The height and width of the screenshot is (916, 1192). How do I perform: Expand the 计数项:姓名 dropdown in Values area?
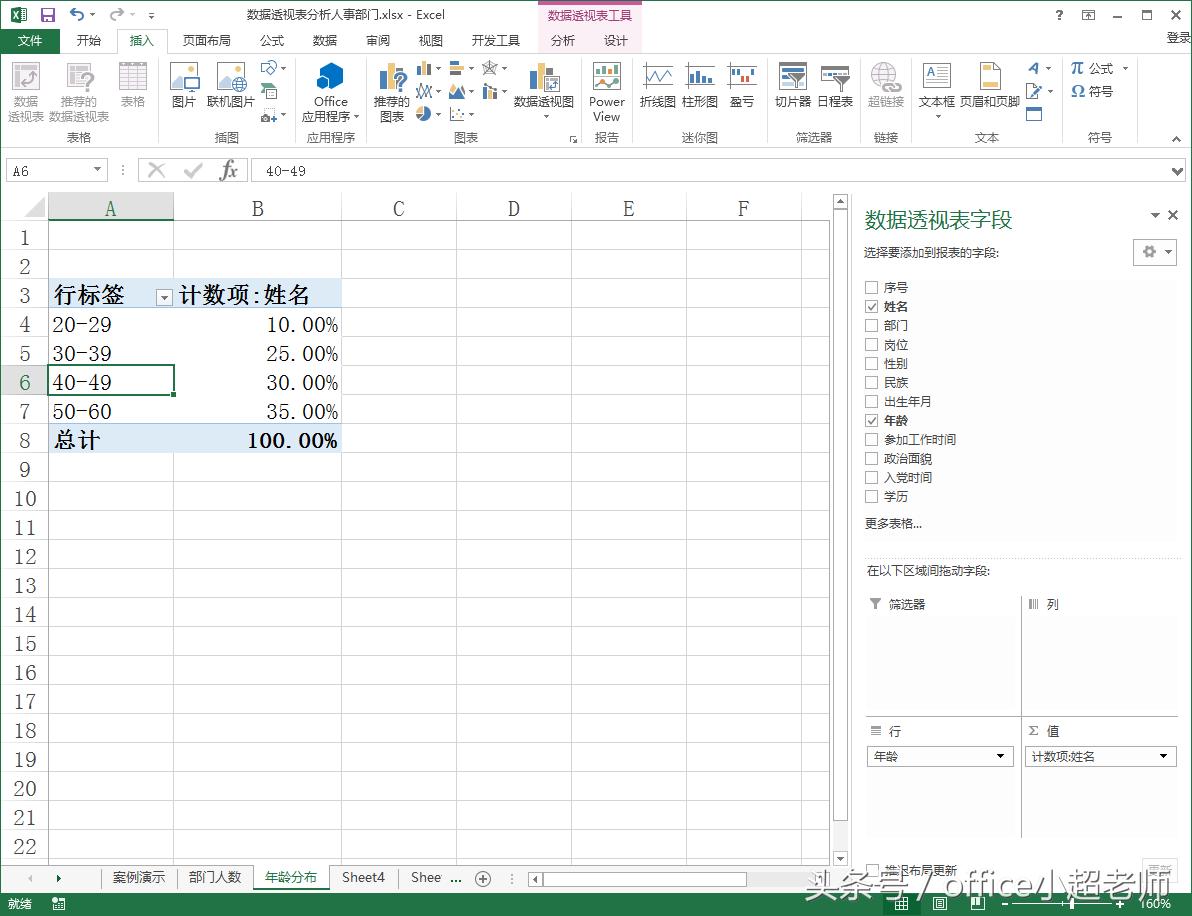(x=1163, y=756)
